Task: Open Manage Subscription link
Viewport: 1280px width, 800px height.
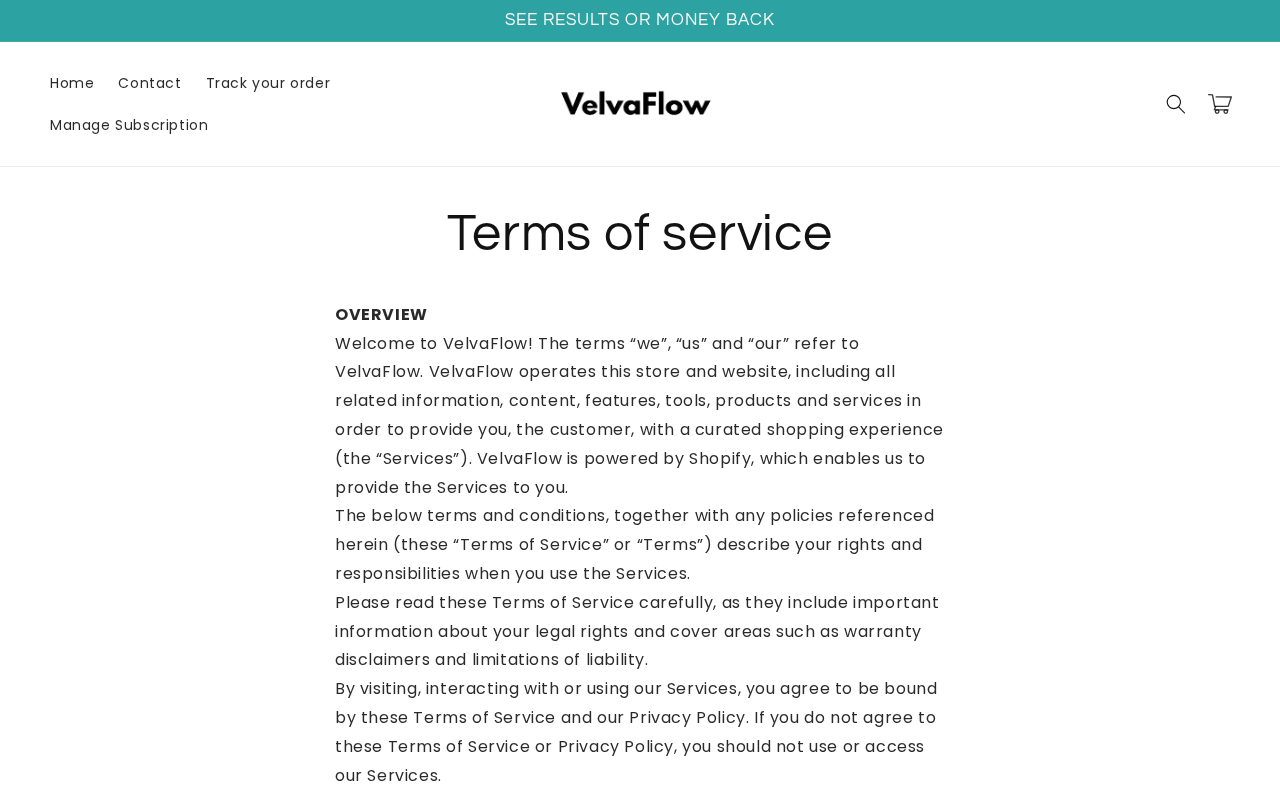Action: click(129, 125)
